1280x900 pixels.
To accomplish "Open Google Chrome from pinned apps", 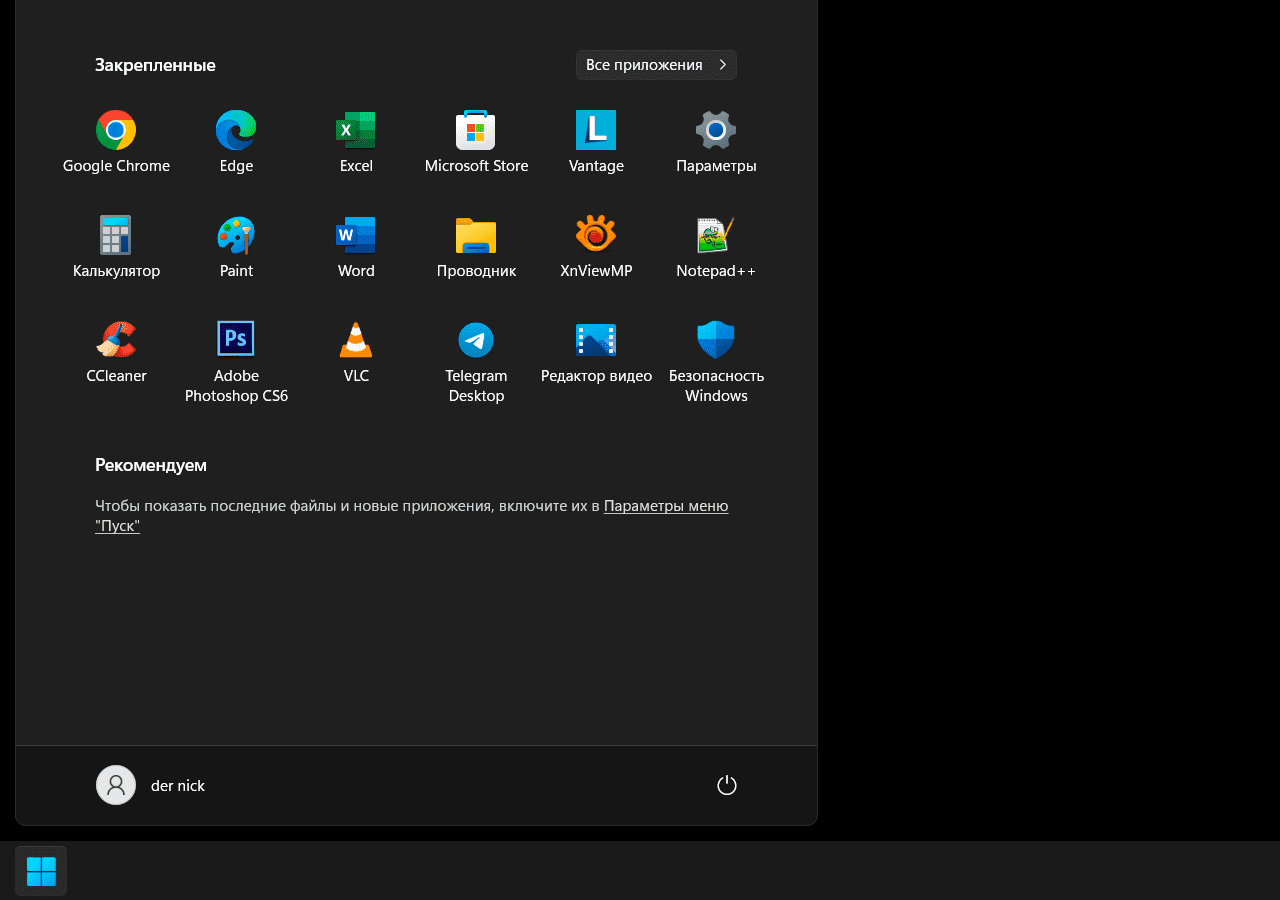I will coord(116,143).
